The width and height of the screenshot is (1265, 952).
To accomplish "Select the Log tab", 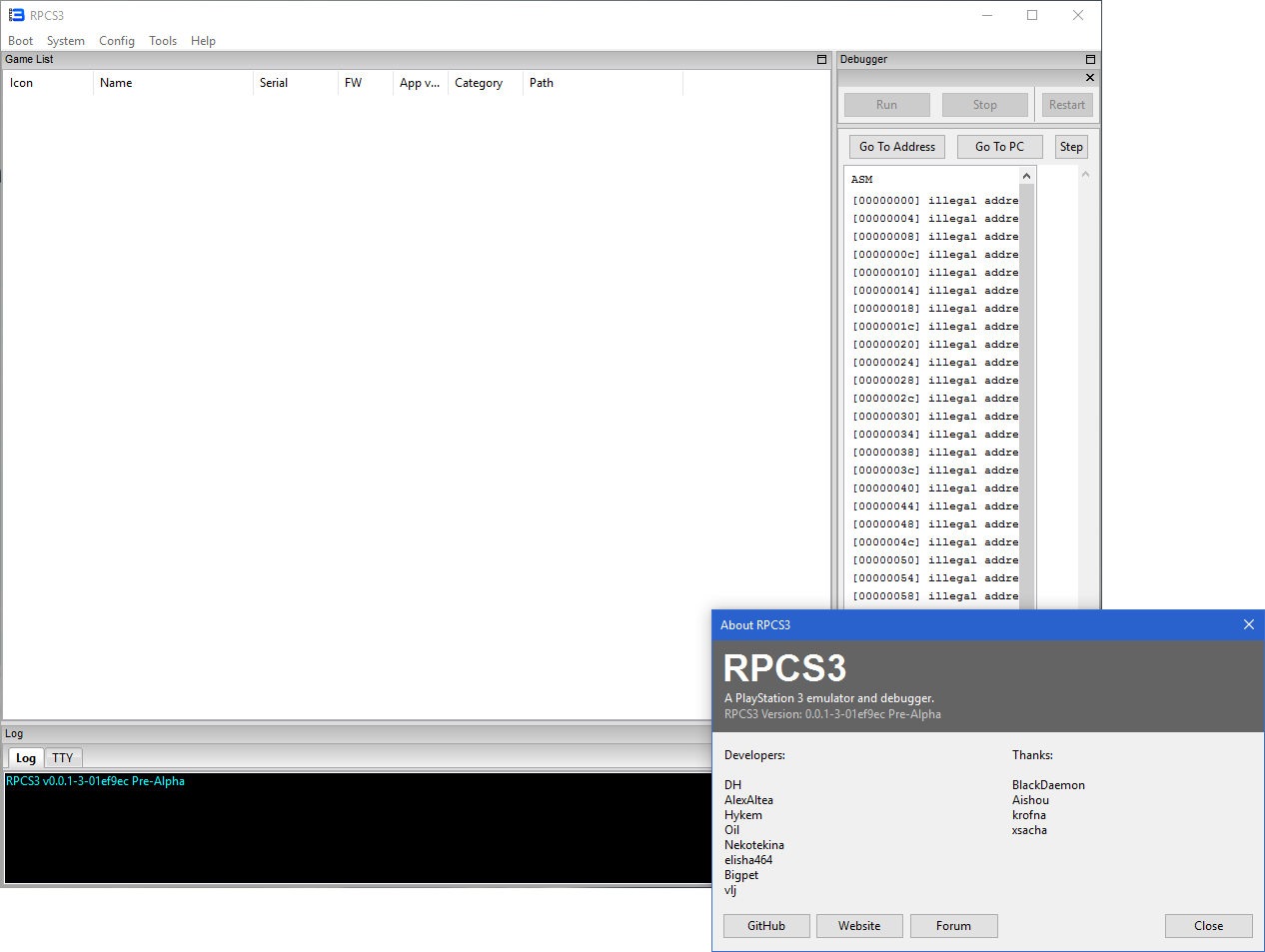I will coord(24,757).
